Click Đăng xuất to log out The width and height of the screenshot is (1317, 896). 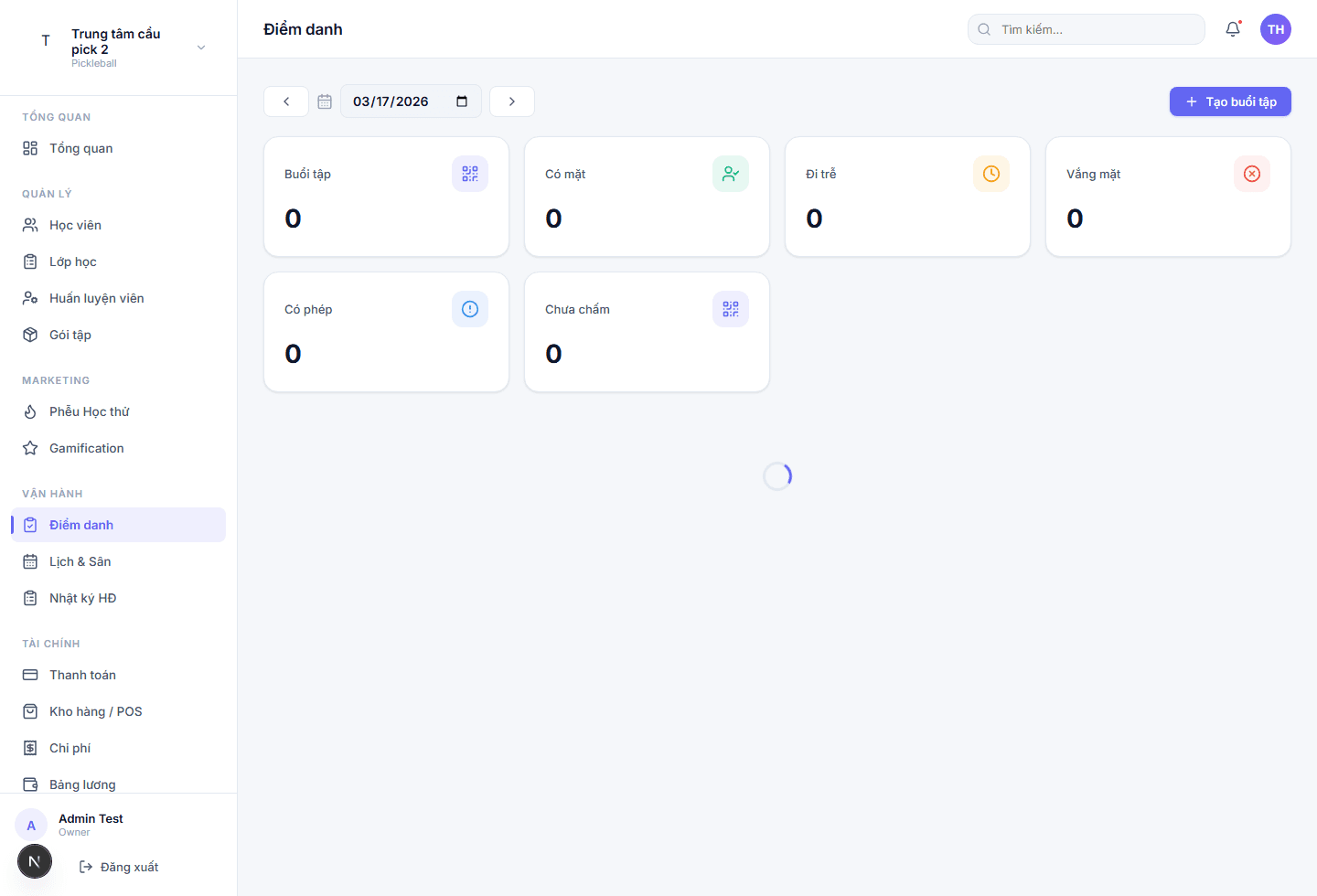pyautogui.click(x=119, y=867)
